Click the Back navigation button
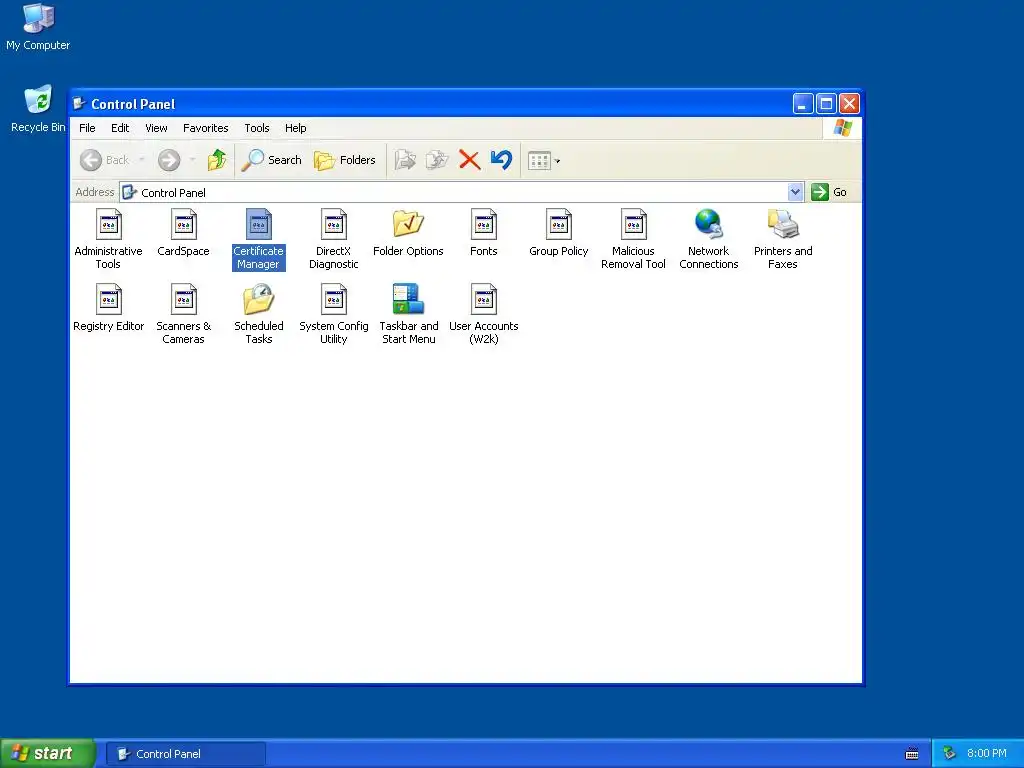The image size is (1024, 768). click(104, 160)
